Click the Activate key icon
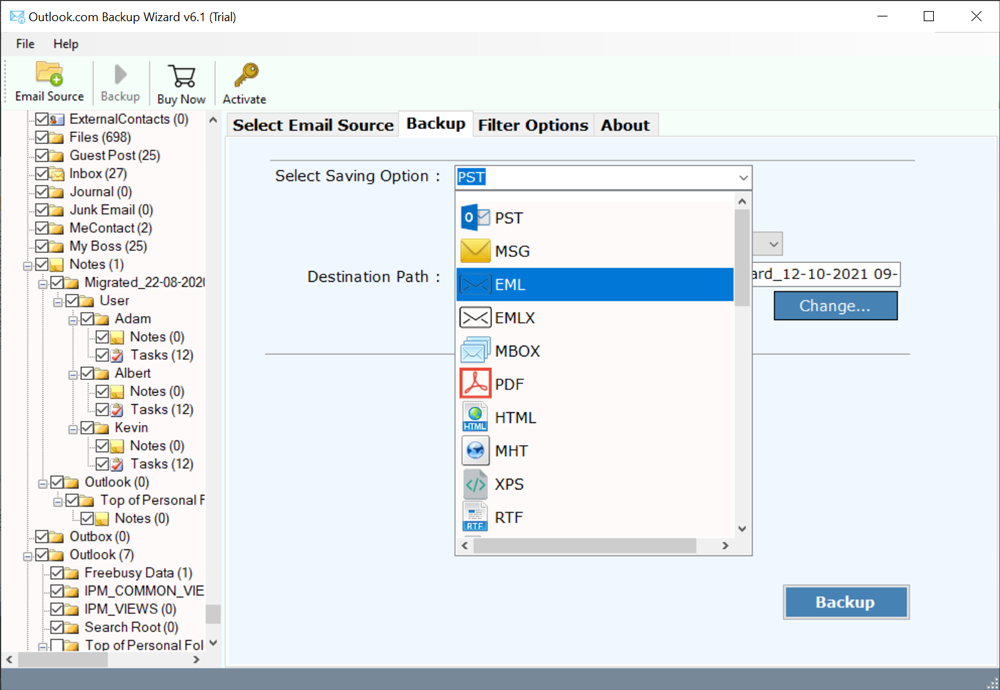This screenshot has height=690, width=1000. pyautogui.click(x=246, y=75)
